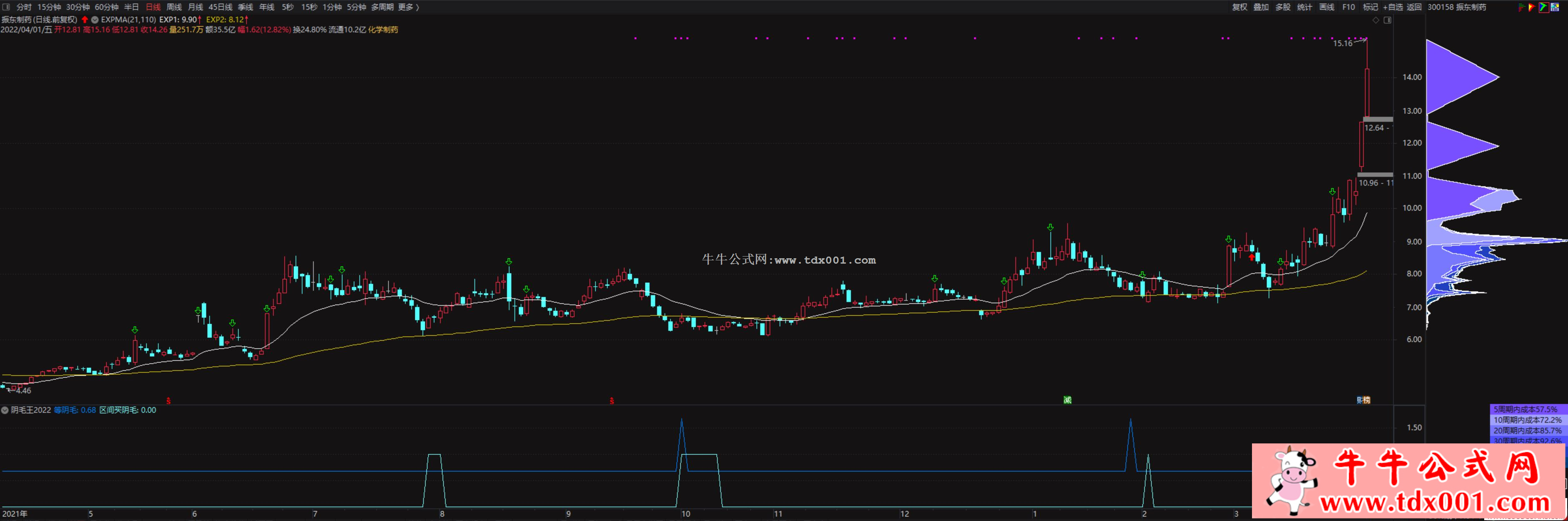Open the 阴毛王2022 indicator dropdown circle
Image resolution: width=1568 pixels, height=521 pixels.
[x=5, y=410]
